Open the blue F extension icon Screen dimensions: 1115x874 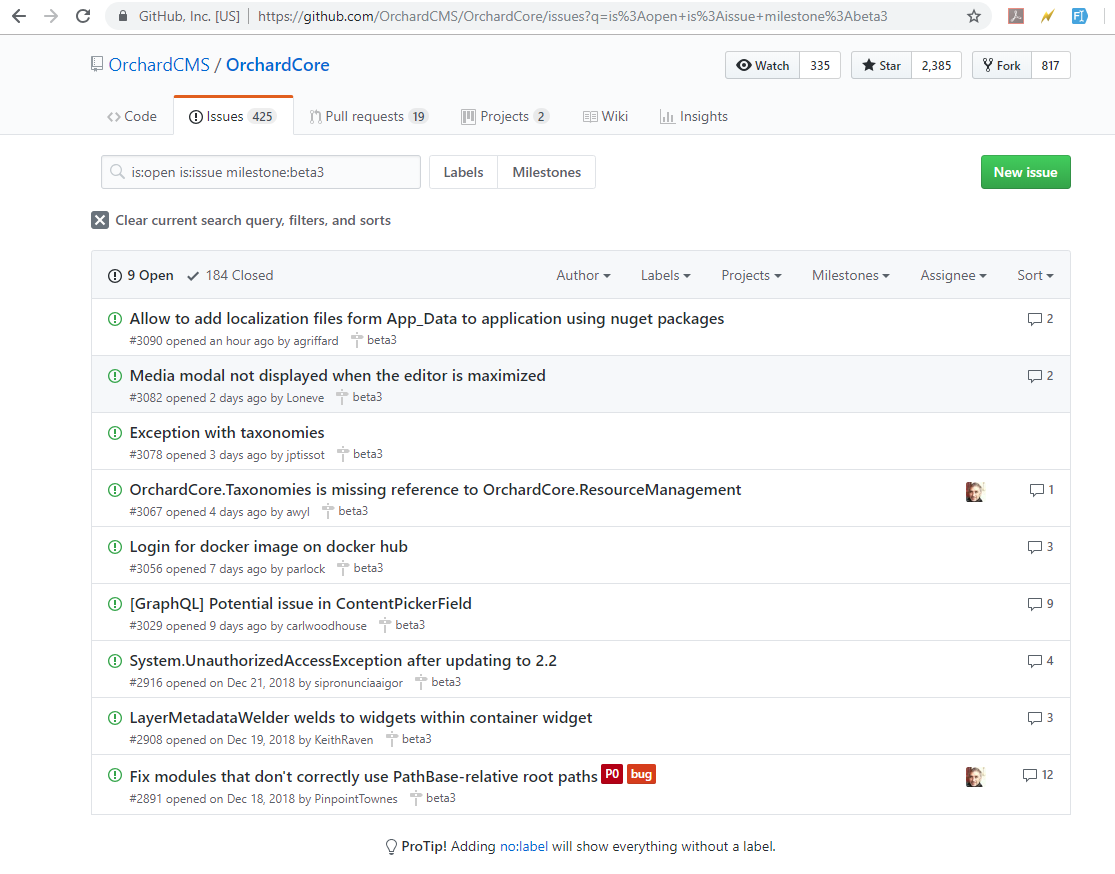(x=1079, y=16)
